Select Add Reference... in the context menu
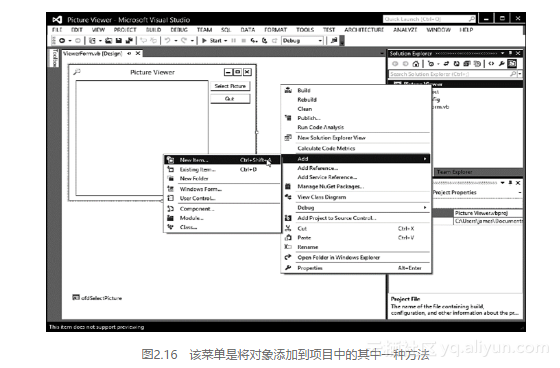Screen dimensions: 560x368 pos(356,168)
